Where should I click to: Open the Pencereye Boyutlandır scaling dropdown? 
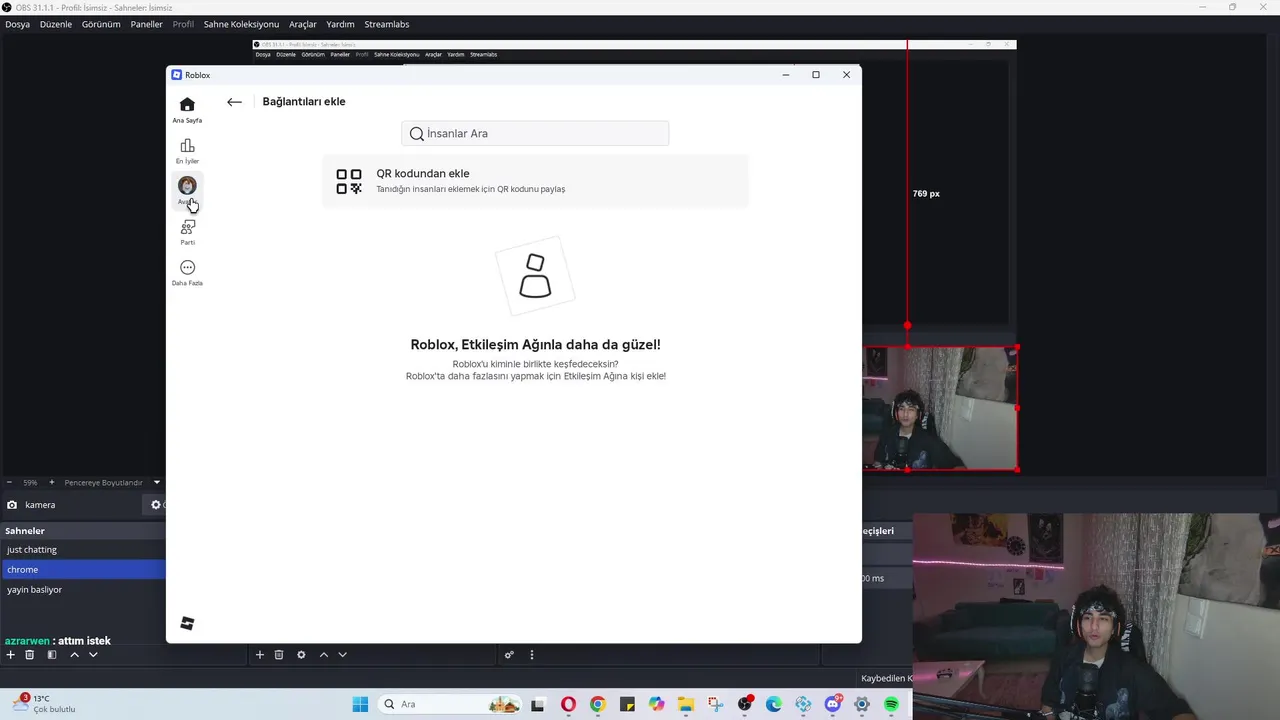pyautogui.click(x=112, y=482)
